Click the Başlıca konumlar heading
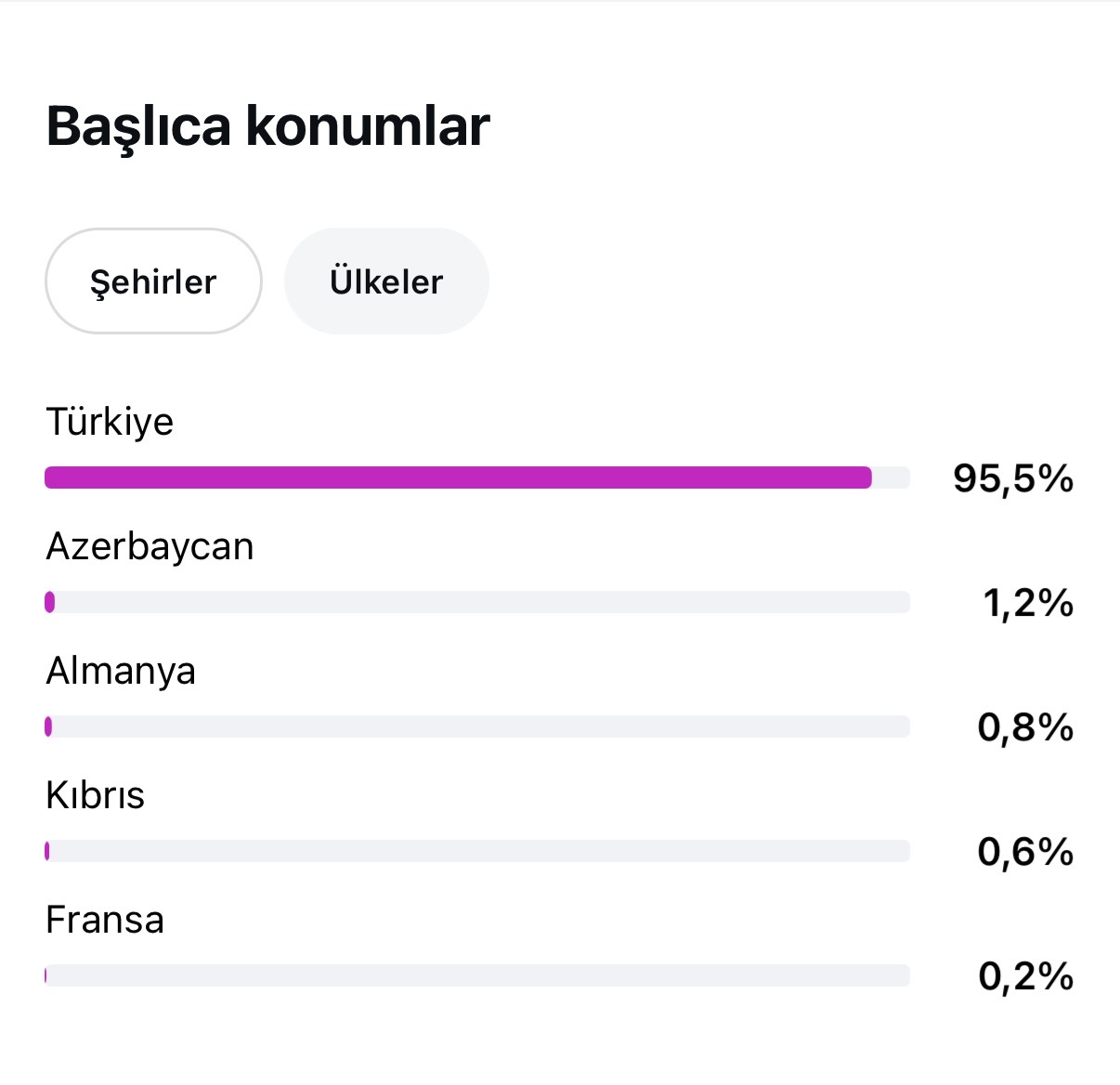Screen dimensions: 1120x1085 (267, 126)
